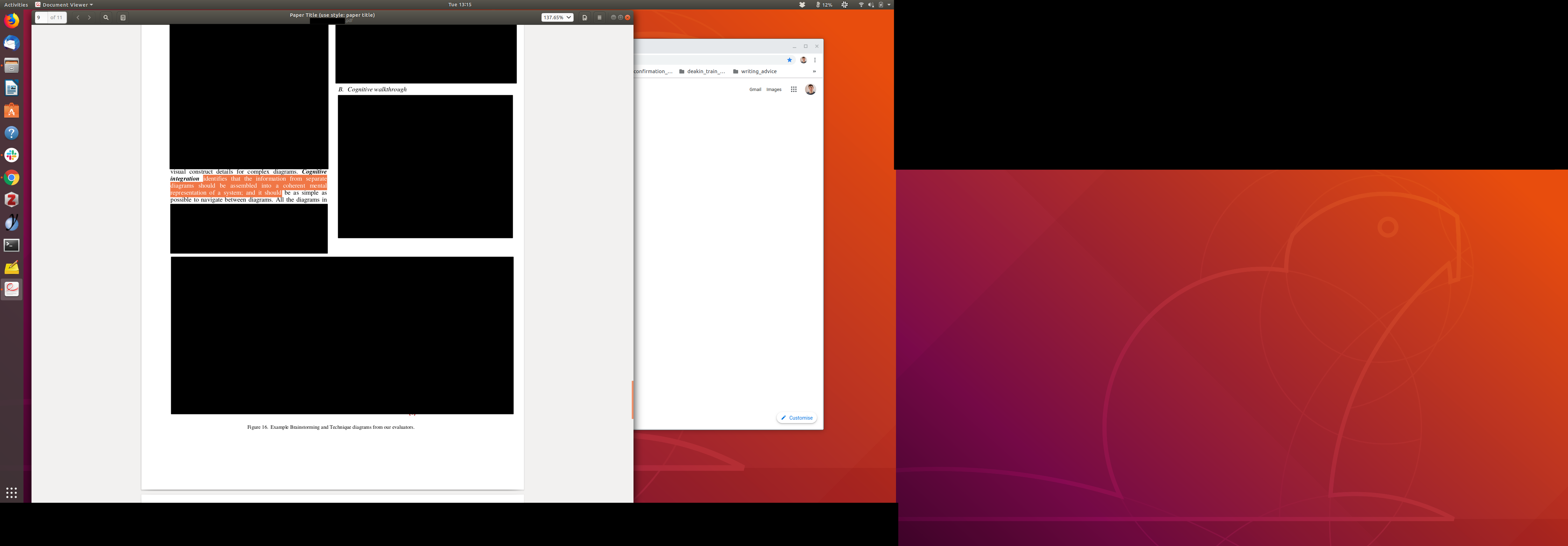
Task: Open the Document Viewer hamburger menu
Action: [599, 17]
